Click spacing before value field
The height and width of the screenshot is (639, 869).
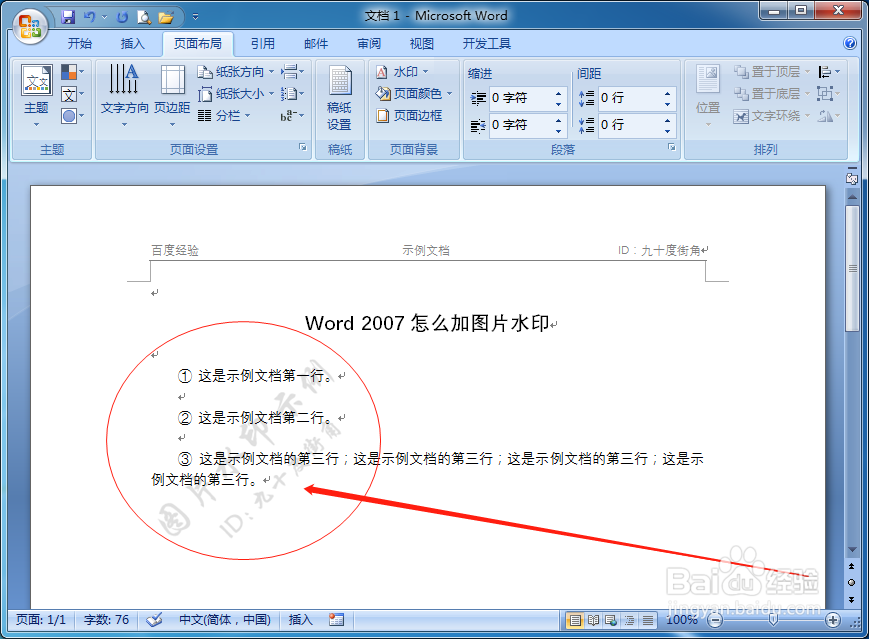click(631, 98)
